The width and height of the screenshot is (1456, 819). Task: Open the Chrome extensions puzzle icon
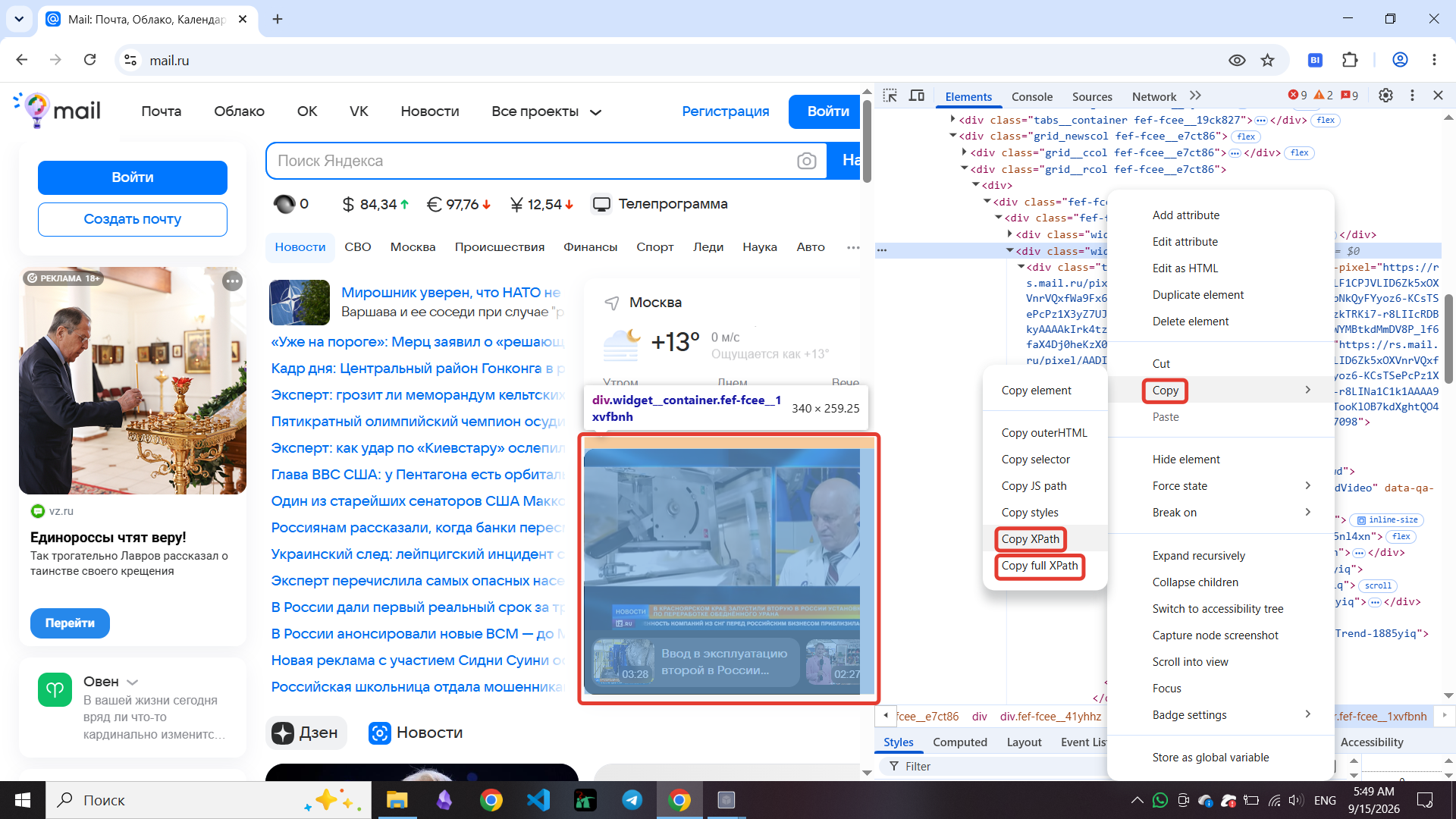pyautogui.click(x=1350, y=60)
